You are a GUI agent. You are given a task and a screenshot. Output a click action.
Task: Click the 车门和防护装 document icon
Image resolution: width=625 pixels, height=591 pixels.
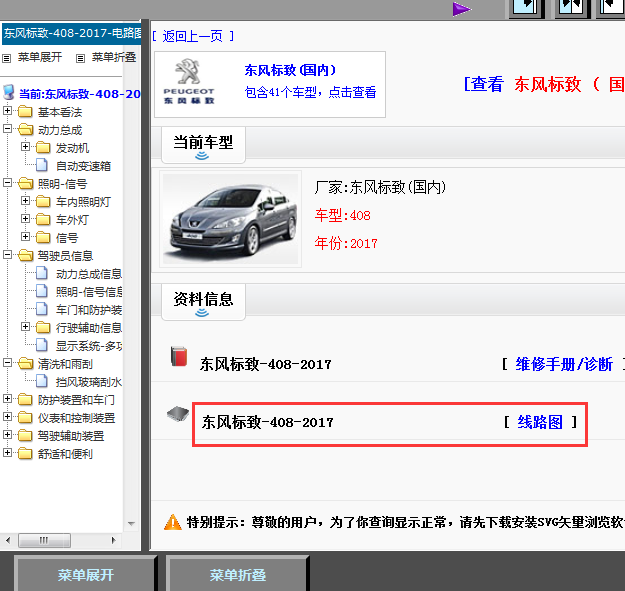(x=42, y=309)
